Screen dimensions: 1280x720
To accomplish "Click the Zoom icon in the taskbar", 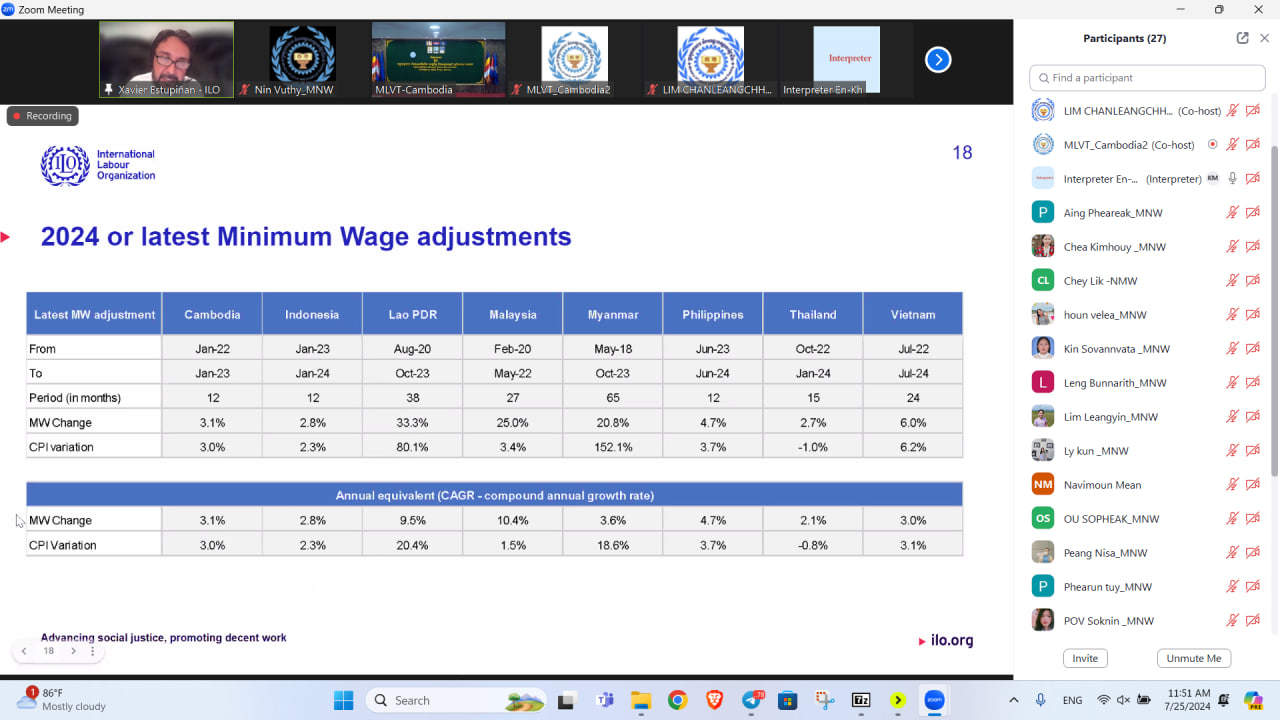I will 934,700.
